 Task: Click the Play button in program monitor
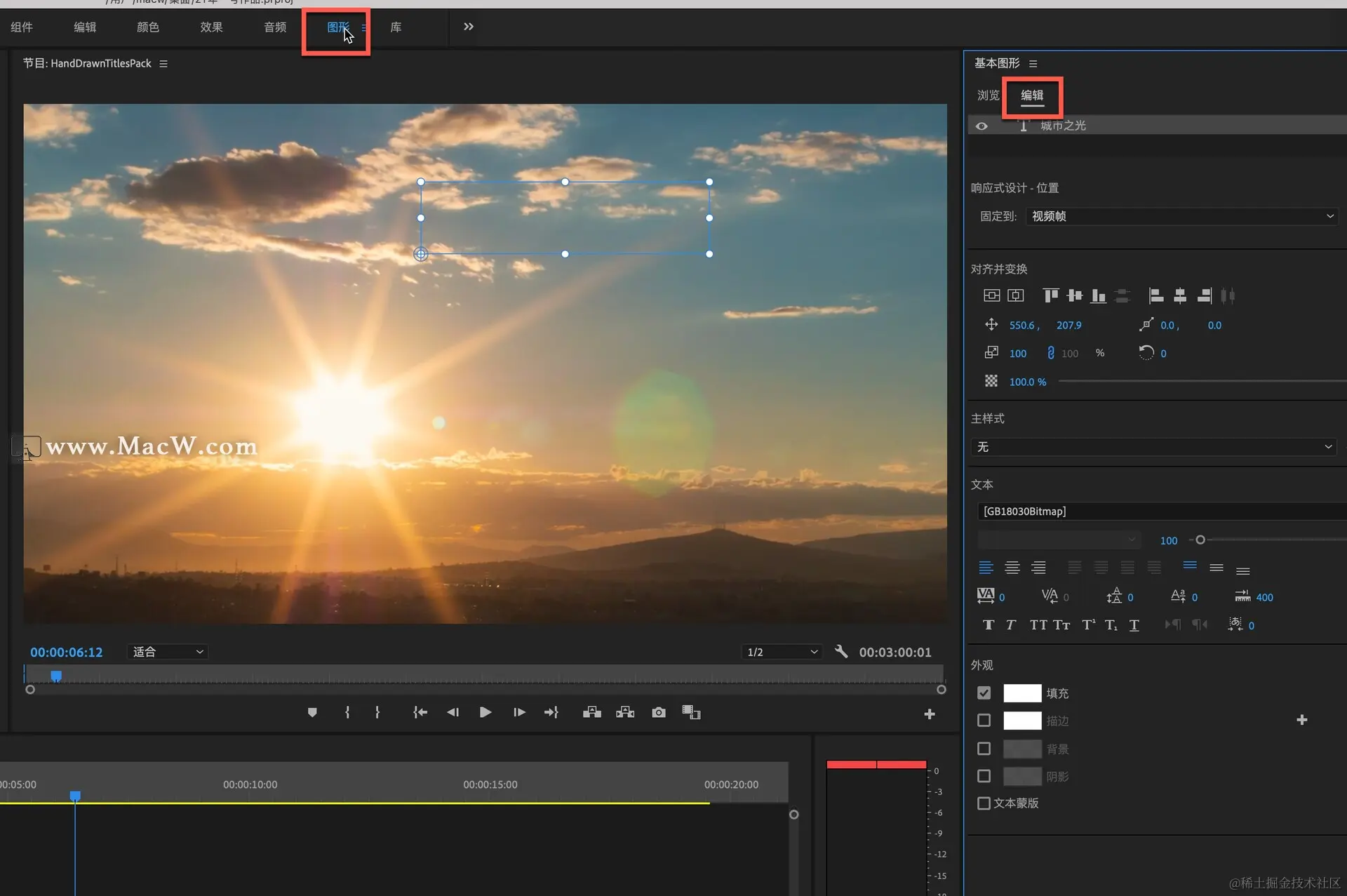coord(485,712)
